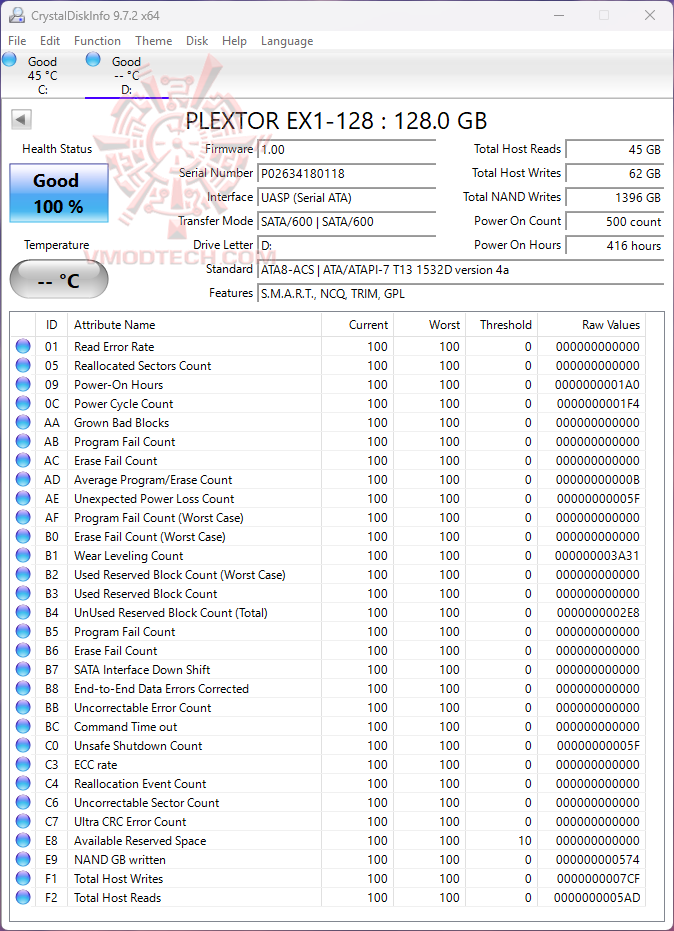Select the Used Reserved Block Count (Worst Case) row
This screenshot has height=931, width=674.
pyautogui.click(x=328, y=574)
